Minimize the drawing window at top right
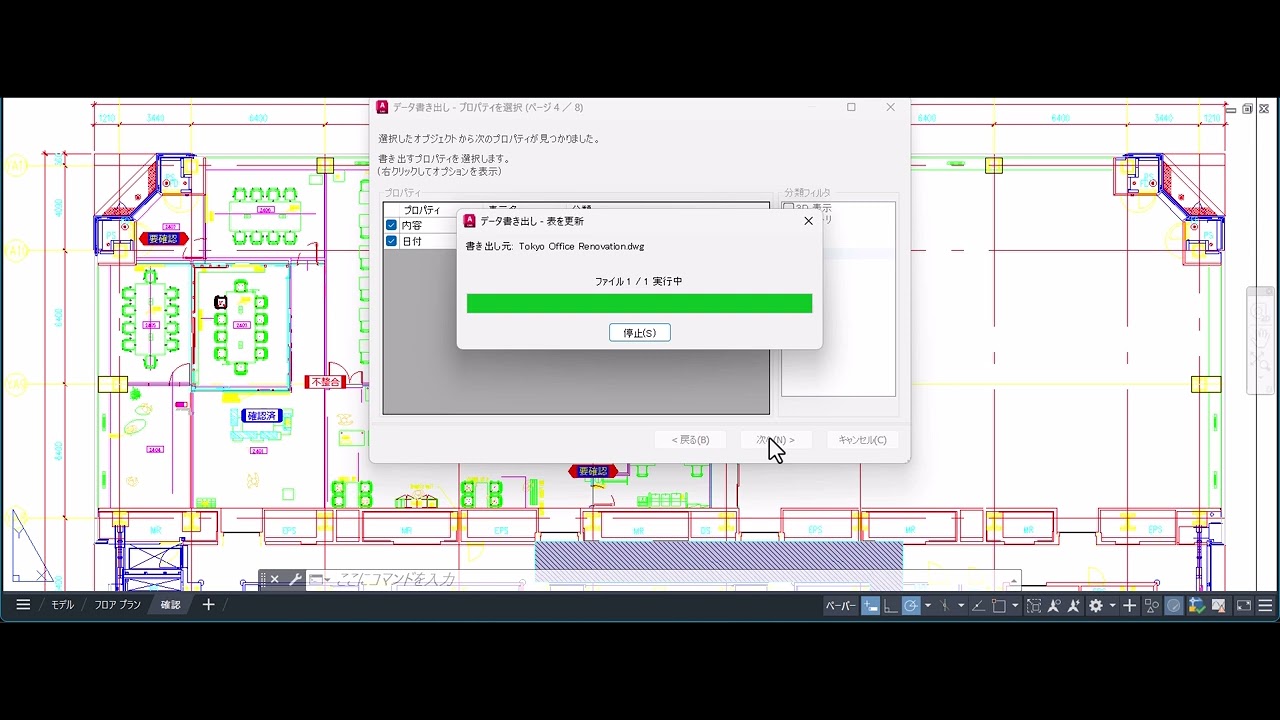Viewport: 1280px width, 720px height. [1232, 109]
